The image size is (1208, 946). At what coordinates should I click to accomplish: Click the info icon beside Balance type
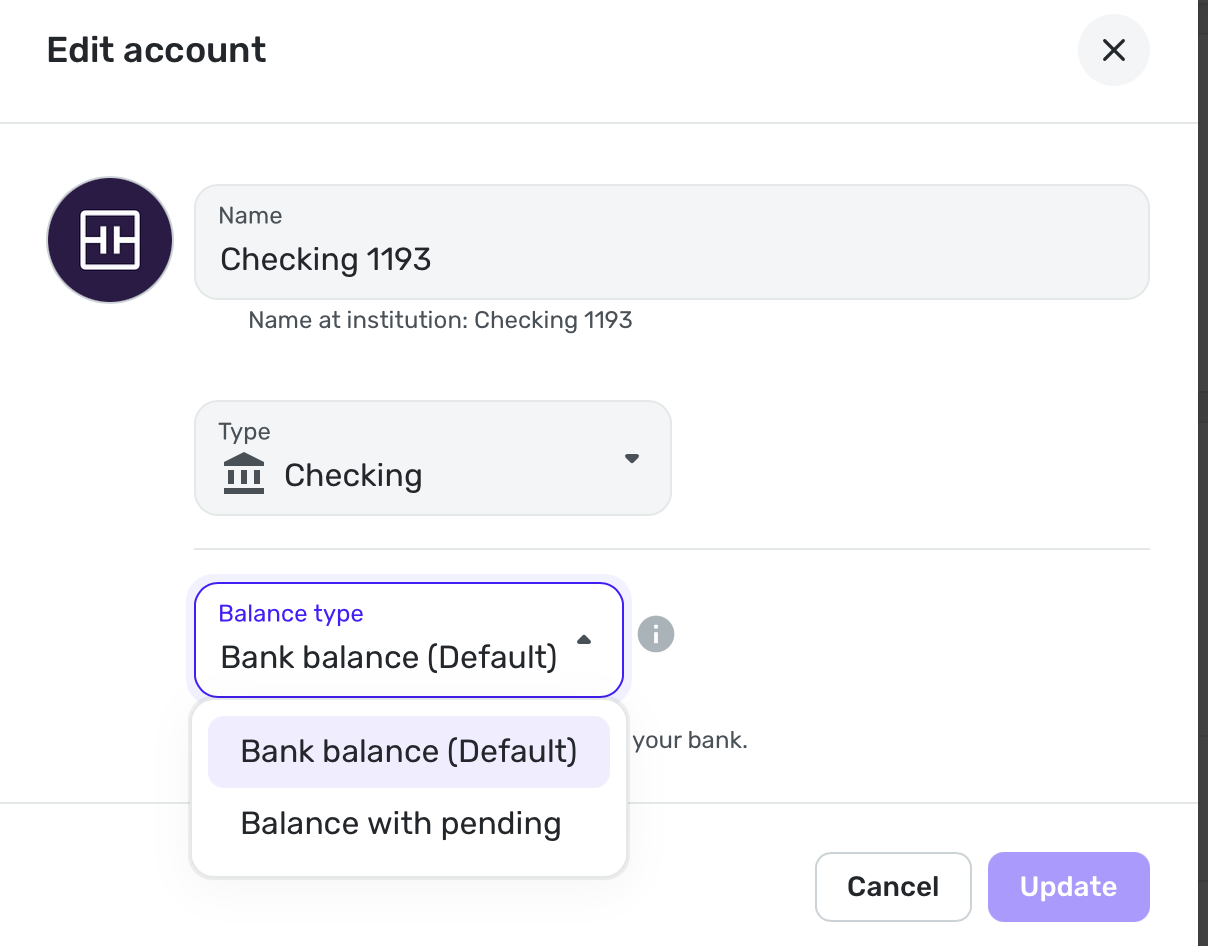656,634
